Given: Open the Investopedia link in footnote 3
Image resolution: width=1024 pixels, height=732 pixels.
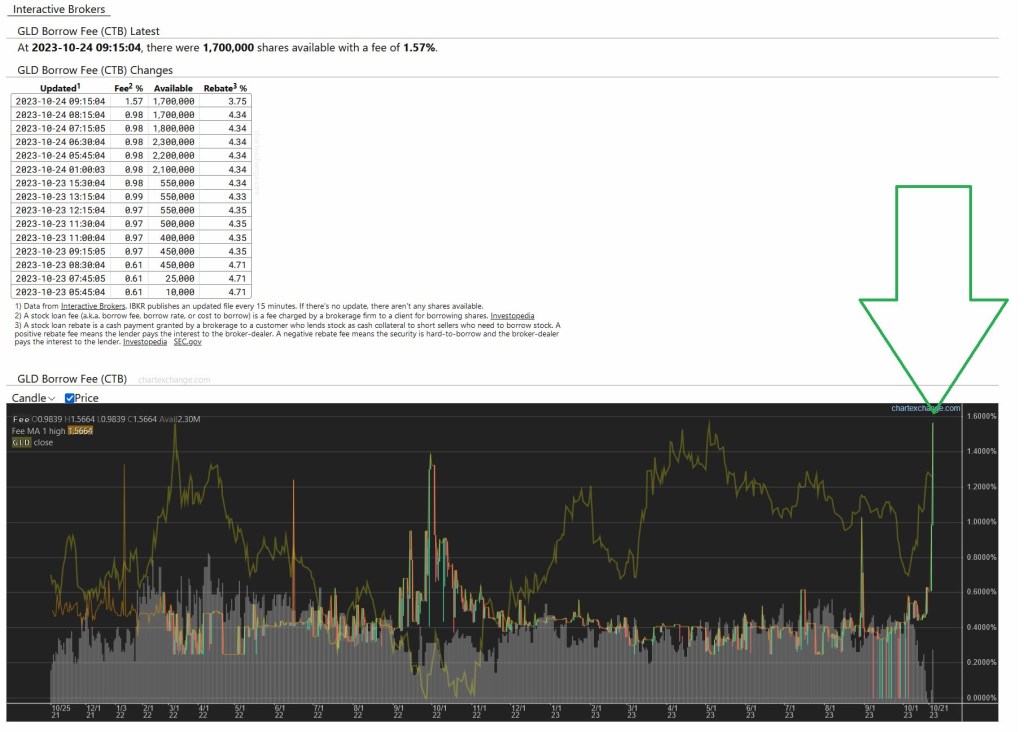Looking at the screenshot, I should click(145, 342).
